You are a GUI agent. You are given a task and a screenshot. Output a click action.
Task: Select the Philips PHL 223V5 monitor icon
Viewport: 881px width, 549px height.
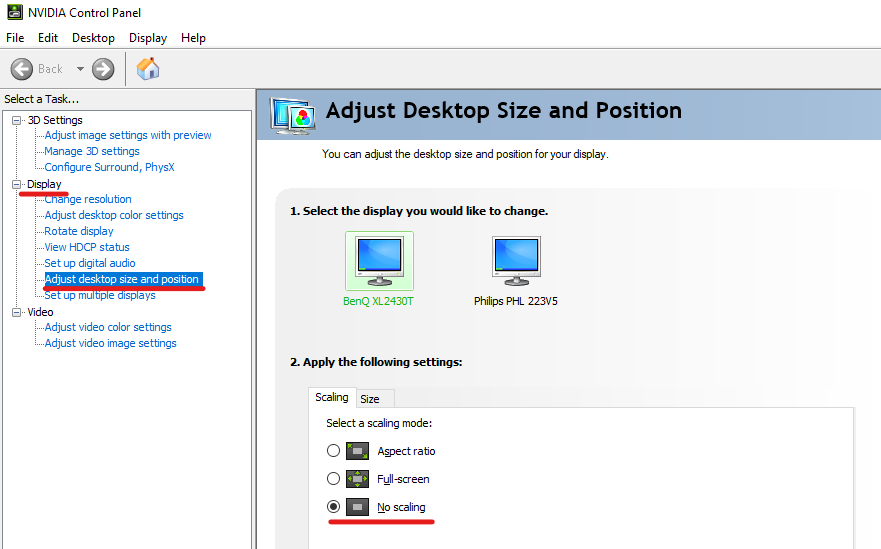coord(516,261)
